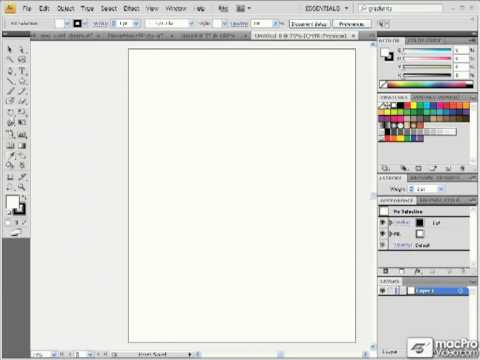This screenshot has height=360, width=480.
Task: Expand the Stroke row in Appearance panel
Action: click(x=390, y=222)
